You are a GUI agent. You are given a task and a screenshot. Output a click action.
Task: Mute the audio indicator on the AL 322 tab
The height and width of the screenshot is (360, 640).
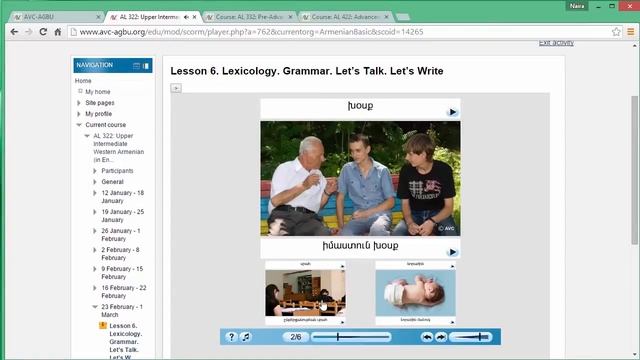tap(186, 17)
